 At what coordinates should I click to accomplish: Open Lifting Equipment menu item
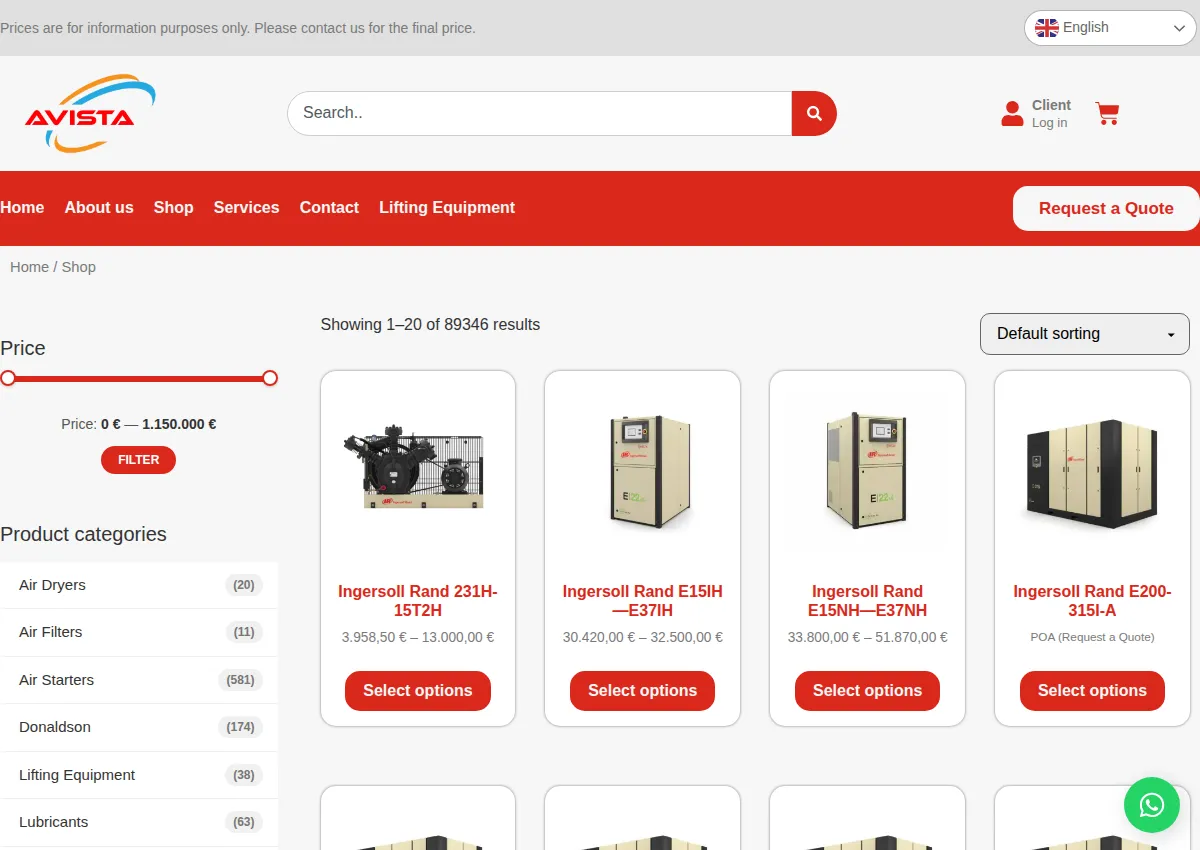coord(447,208)
